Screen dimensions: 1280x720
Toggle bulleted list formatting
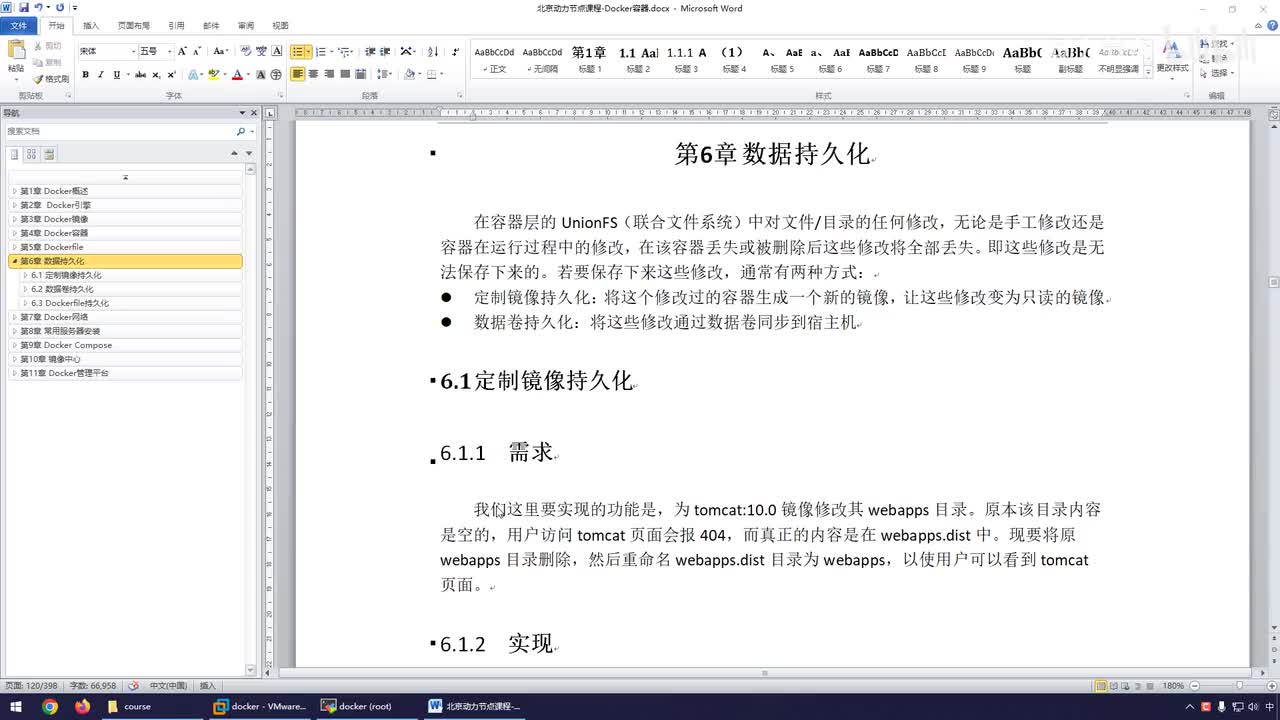[x=298, y=51]
